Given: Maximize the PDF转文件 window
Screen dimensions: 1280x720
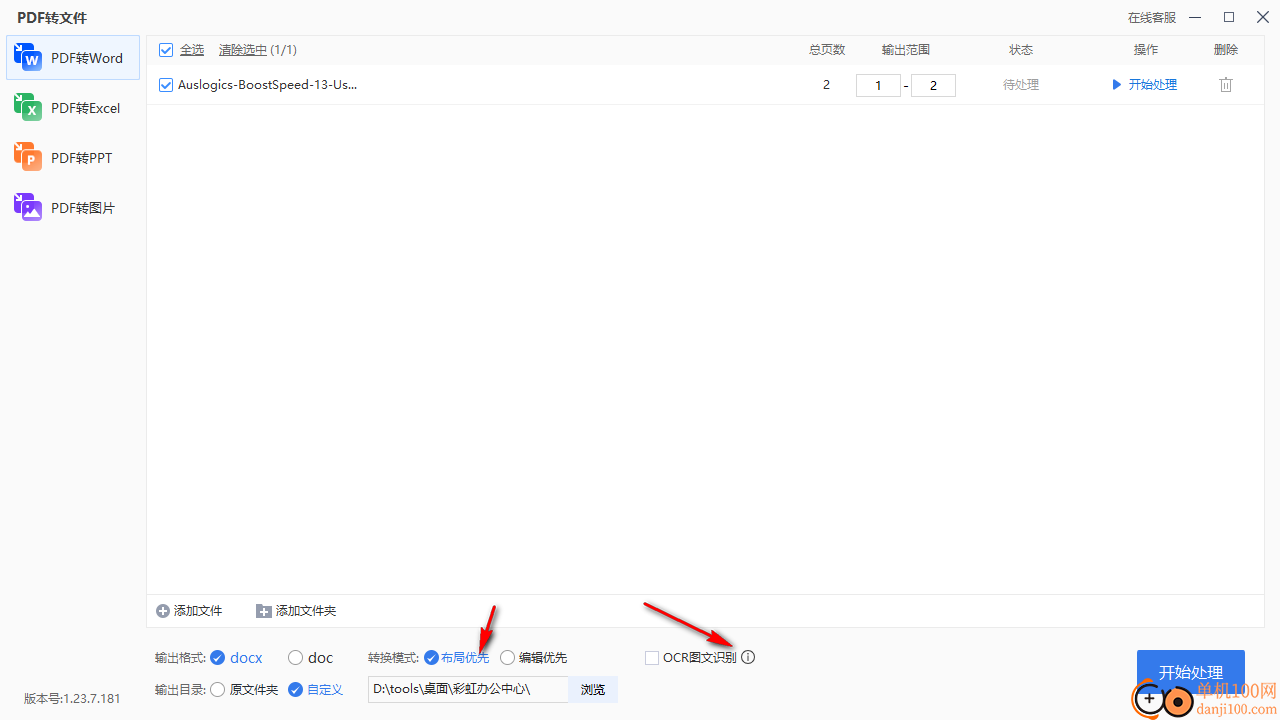Looking at the screenshot, I should pyautogui.click(x=1229, y=17).
